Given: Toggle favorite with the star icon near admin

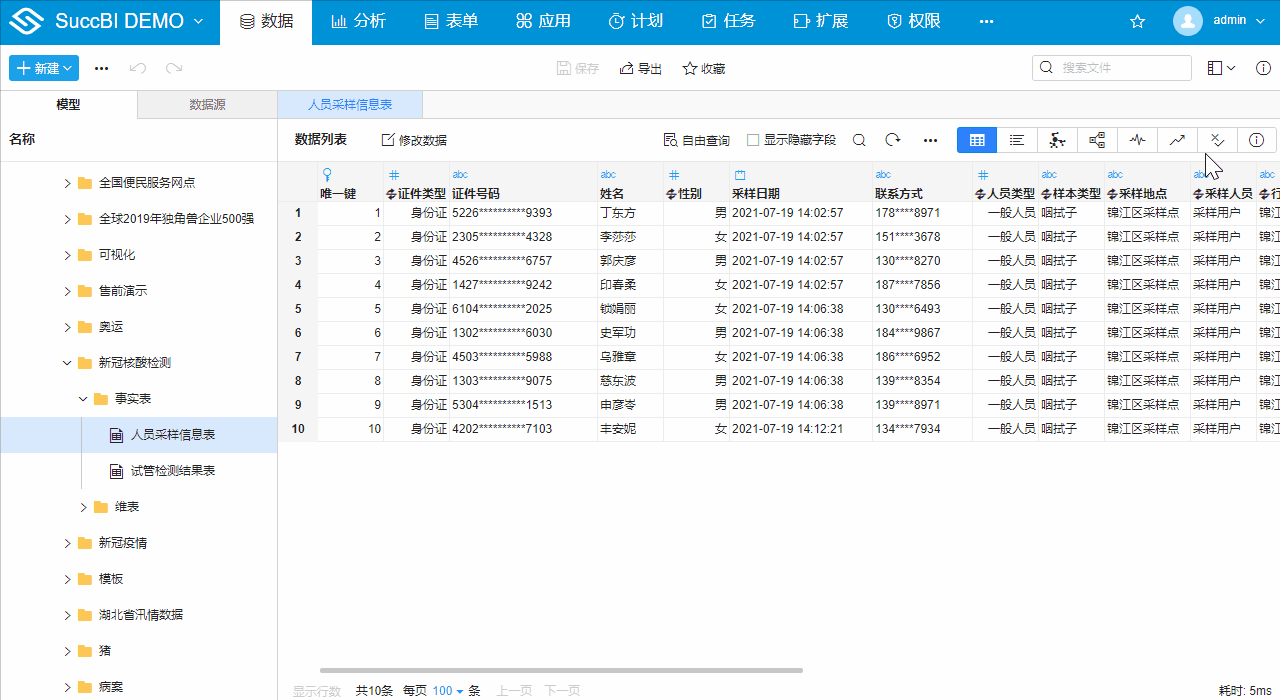Looking at the screenshot, I should tap(1137, 20).
